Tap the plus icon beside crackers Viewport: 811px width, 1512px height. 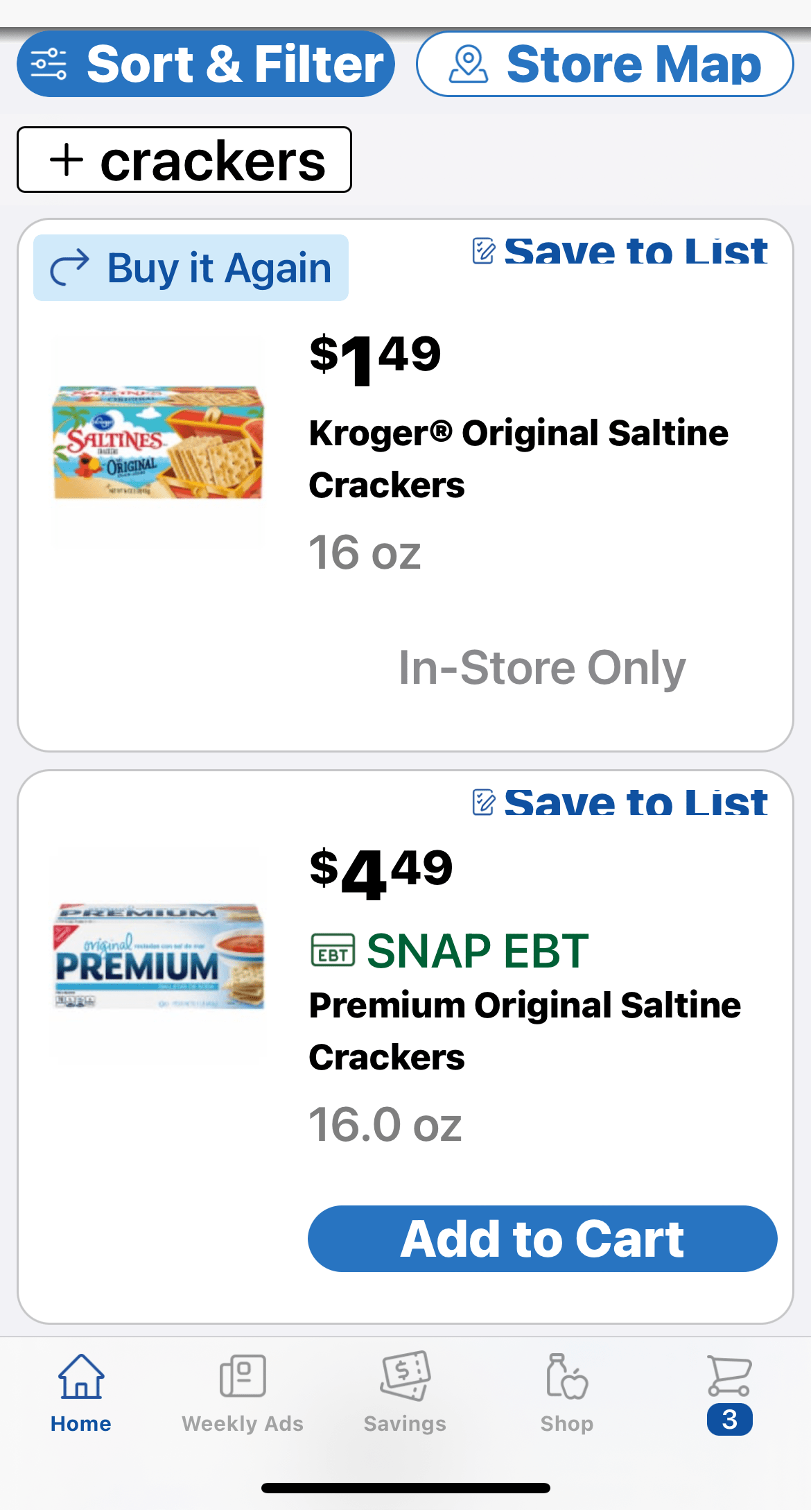[67, 160]
